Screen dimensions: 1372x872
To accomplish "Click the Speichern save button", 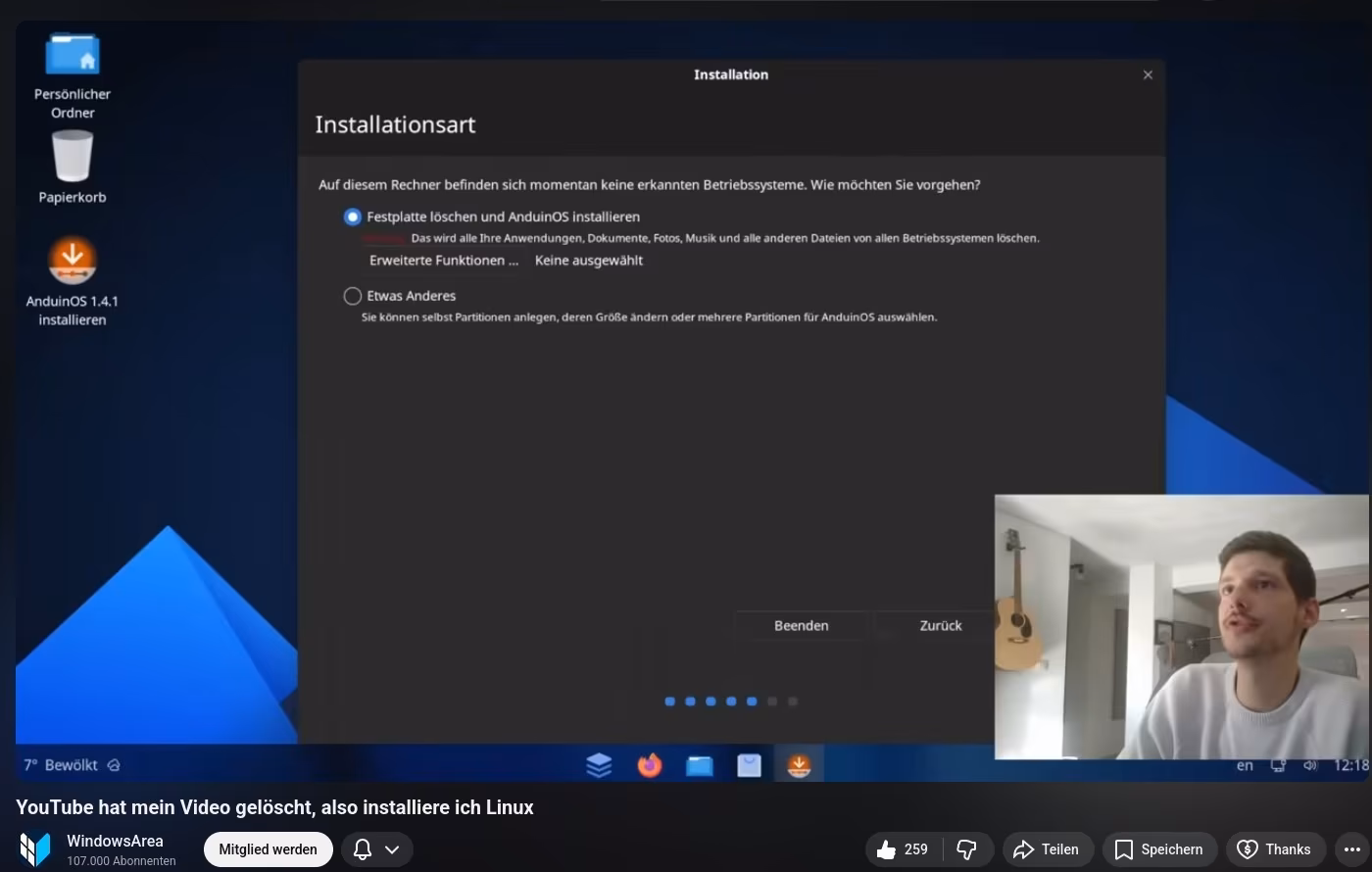I will coord(1159,849).
